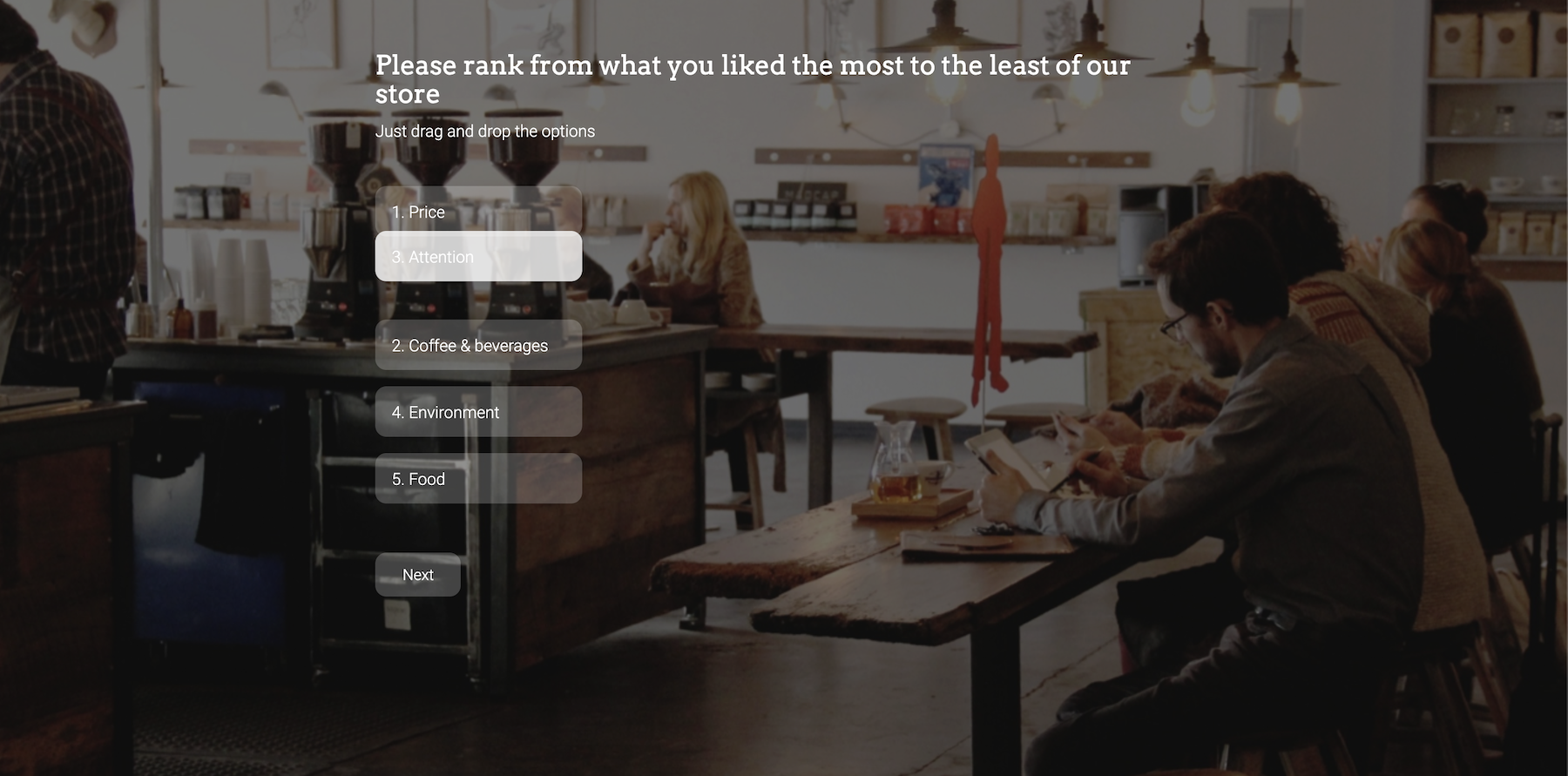Click the Next button
Viewport: 1568px width, 776px height.
click(418, 575)
